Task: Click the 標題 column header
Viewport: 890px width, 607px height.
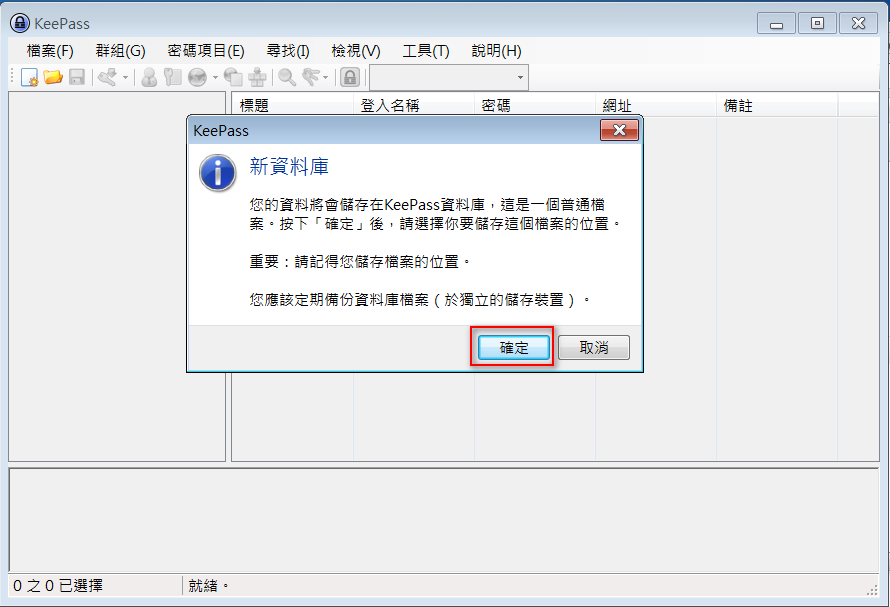Action: [293, 106]
